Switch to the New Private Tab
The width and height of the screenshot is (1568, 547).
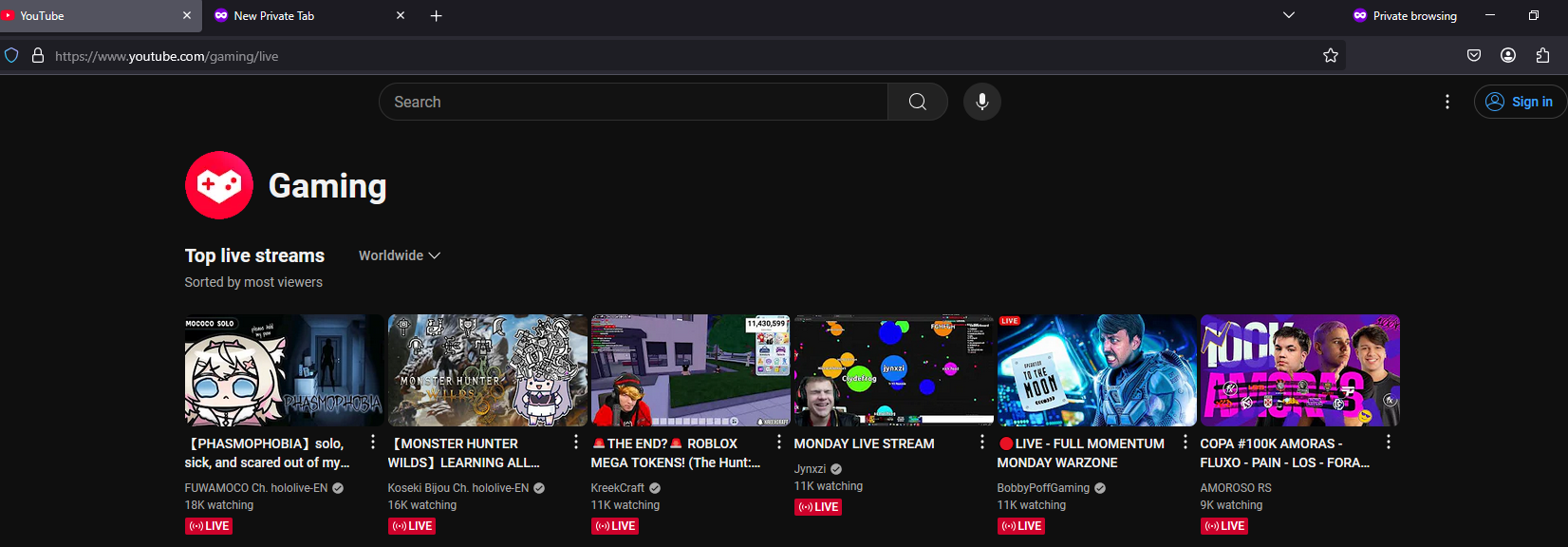pyautogui.click(x=311, y=16)
